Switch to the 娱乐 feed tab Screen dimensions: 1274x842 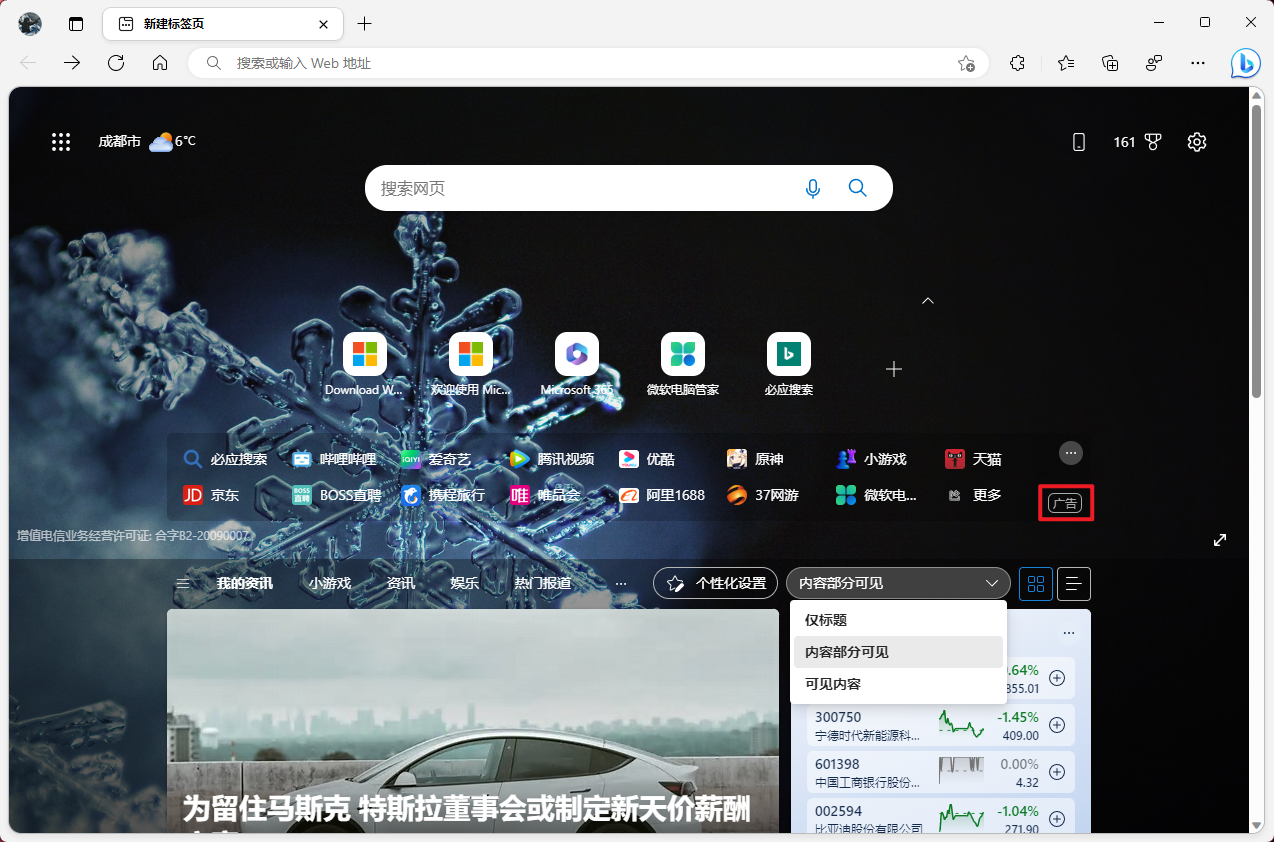click(x=464, y=583)
